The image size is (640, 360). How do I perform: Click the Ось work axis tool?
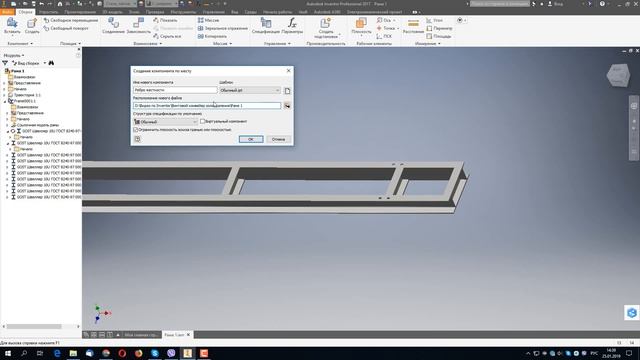pyautogui.click(x=385, y=20)
